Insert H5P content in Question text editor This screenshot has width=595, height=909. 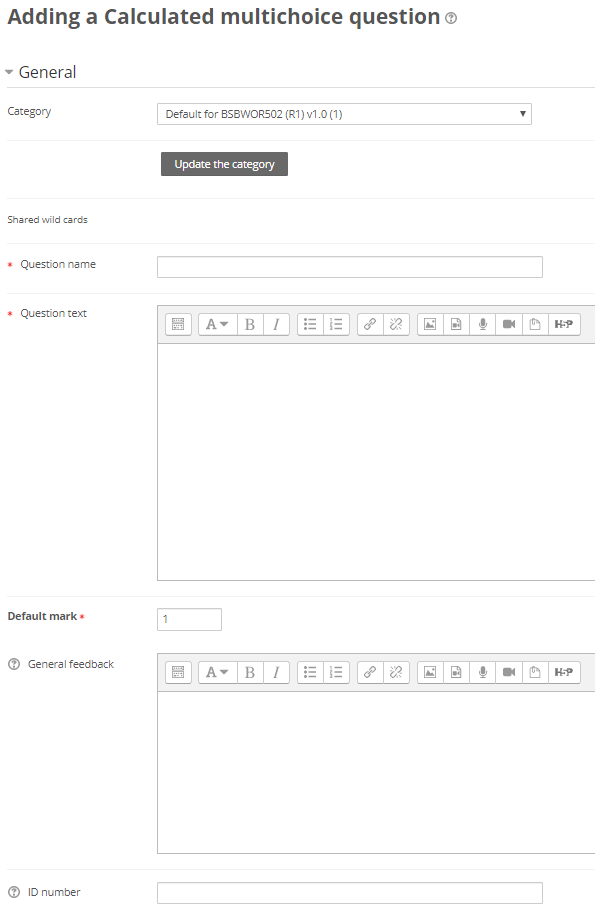tap(564, 324)
